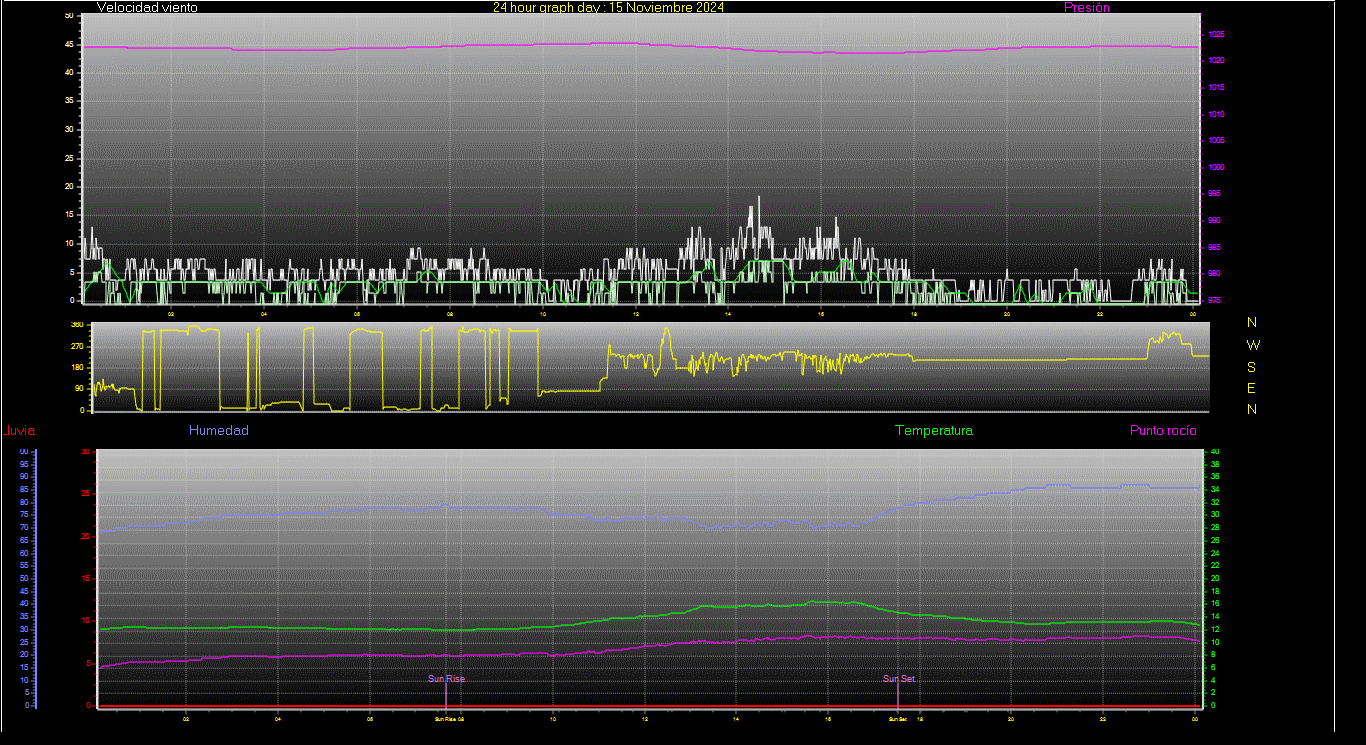Select the 'Punto rocío' label
Image resolution: width=1366 pixels, height=745 pixels.
[1163, 431]
